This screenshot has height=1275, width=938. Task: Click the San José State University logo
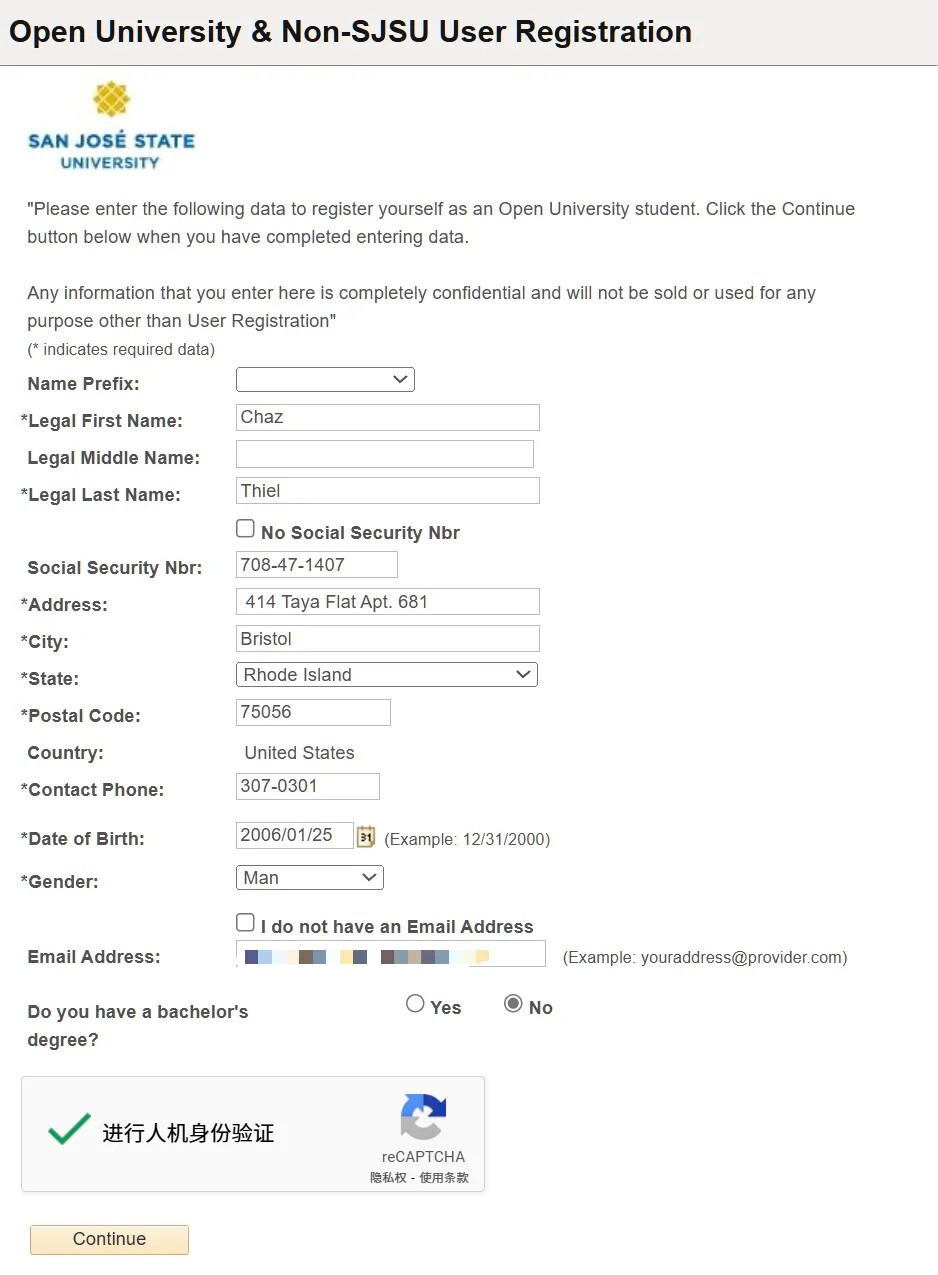[111, 127]
